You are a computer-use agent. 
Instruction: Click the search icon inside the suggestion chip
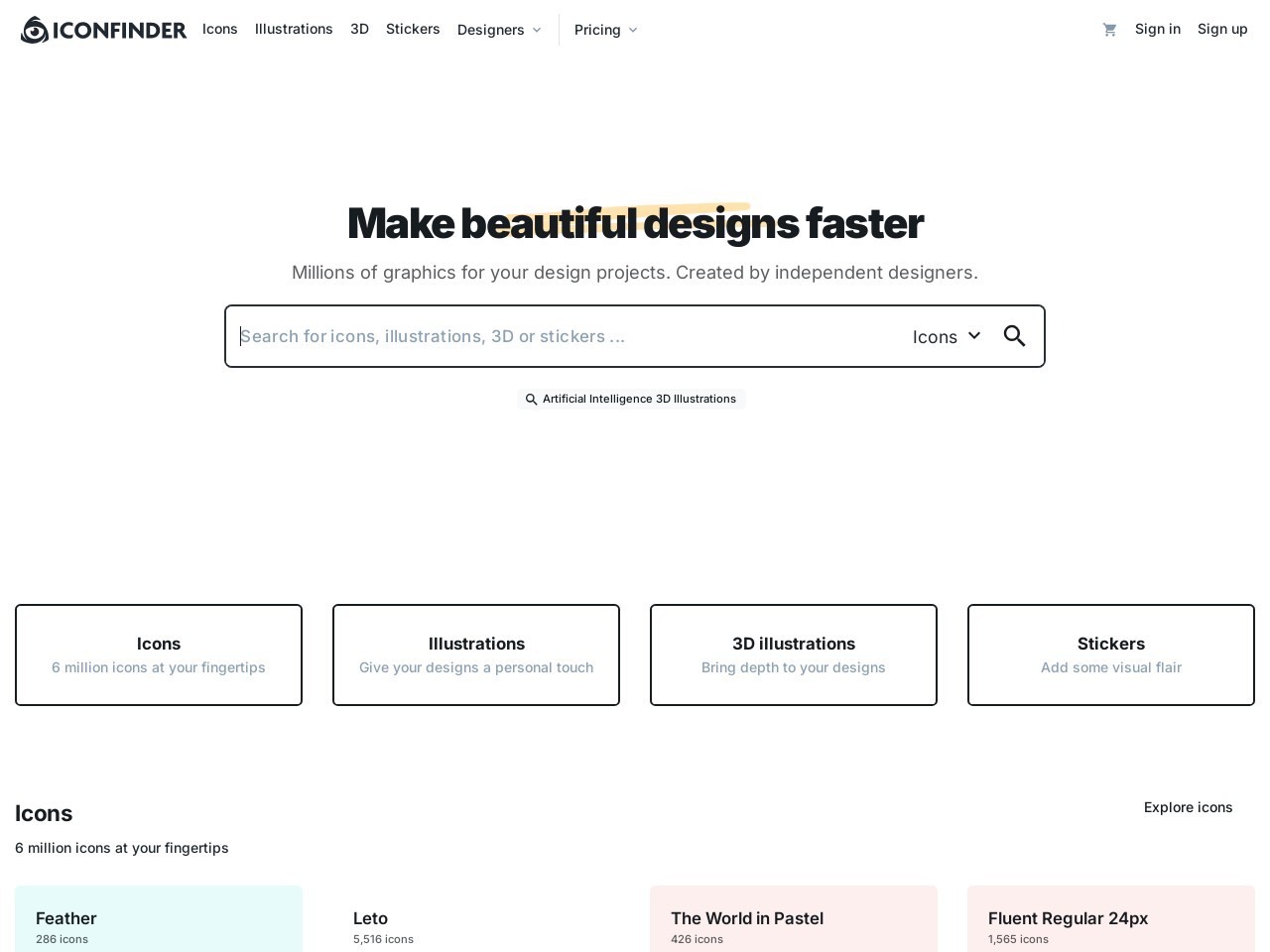532,399
